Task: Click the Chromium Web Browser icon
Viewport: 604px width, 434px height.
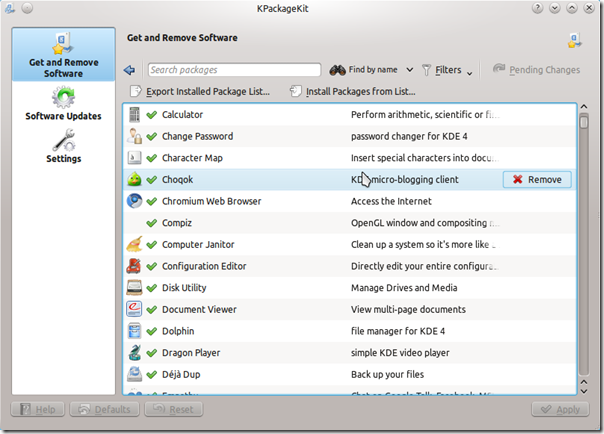Action: (135, 201)
